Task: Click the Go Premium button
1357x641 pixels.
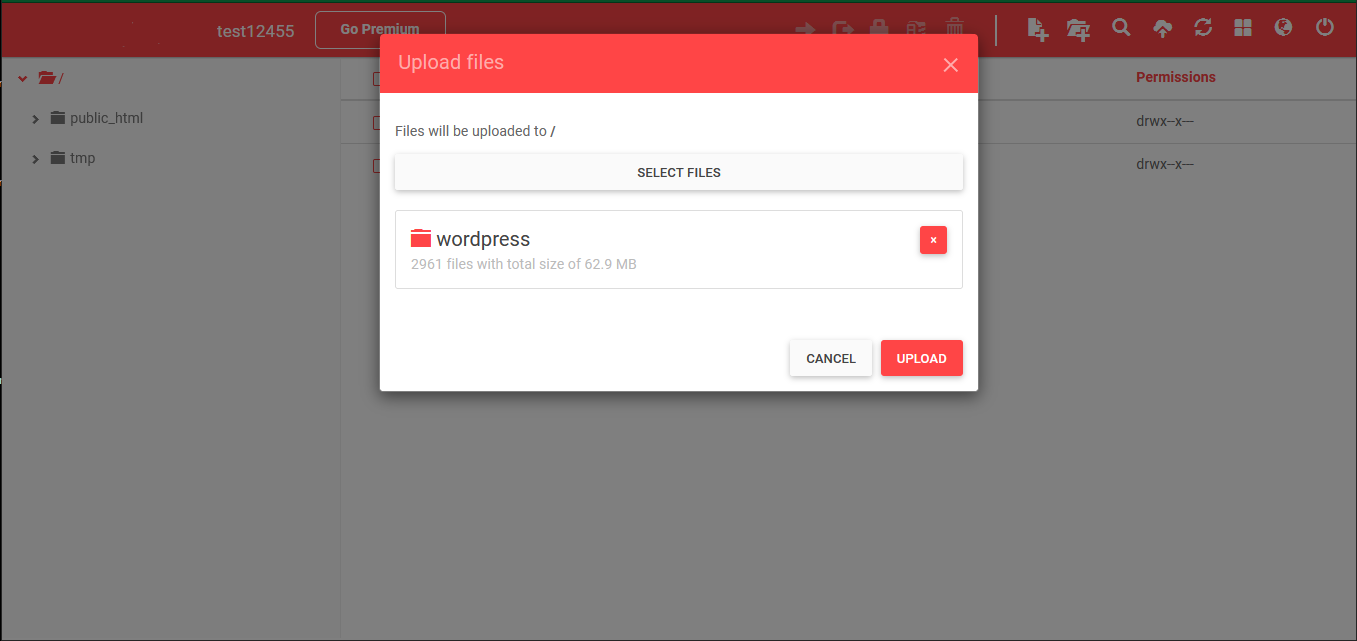Action: (x=380, y=30)
